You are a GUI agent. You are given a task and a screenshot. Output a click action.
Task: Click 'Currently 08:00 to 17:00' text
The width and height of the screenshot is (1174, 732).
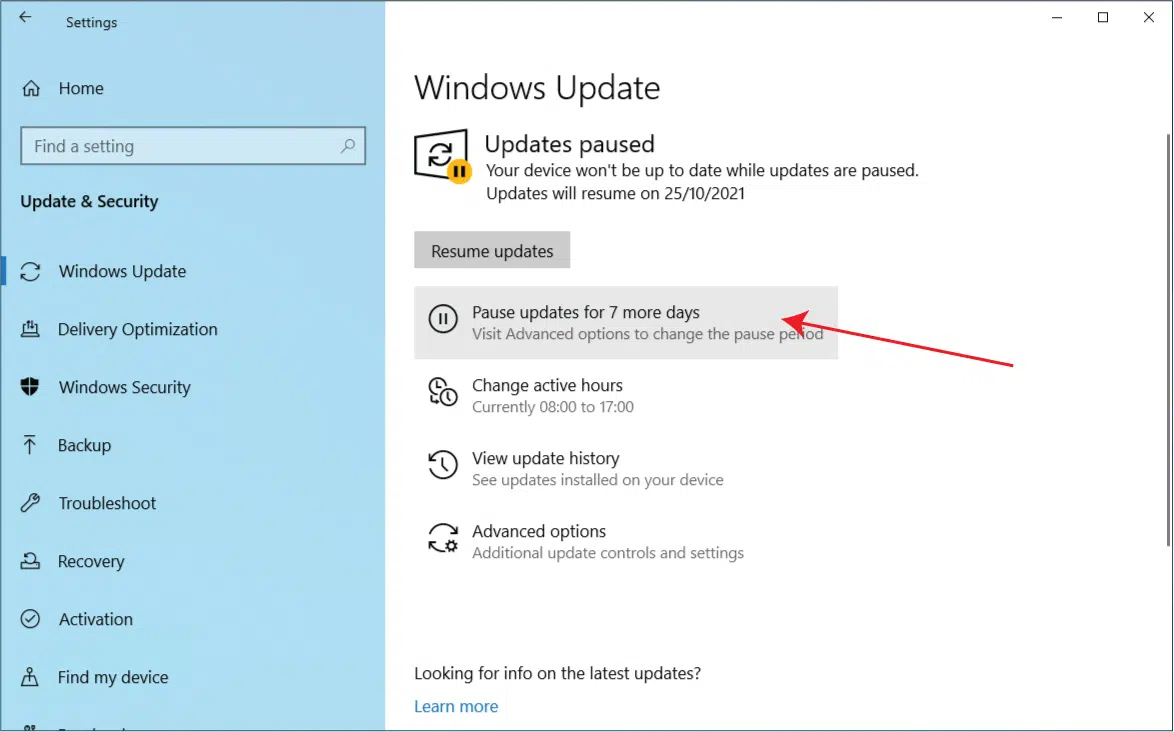point(553,407)
